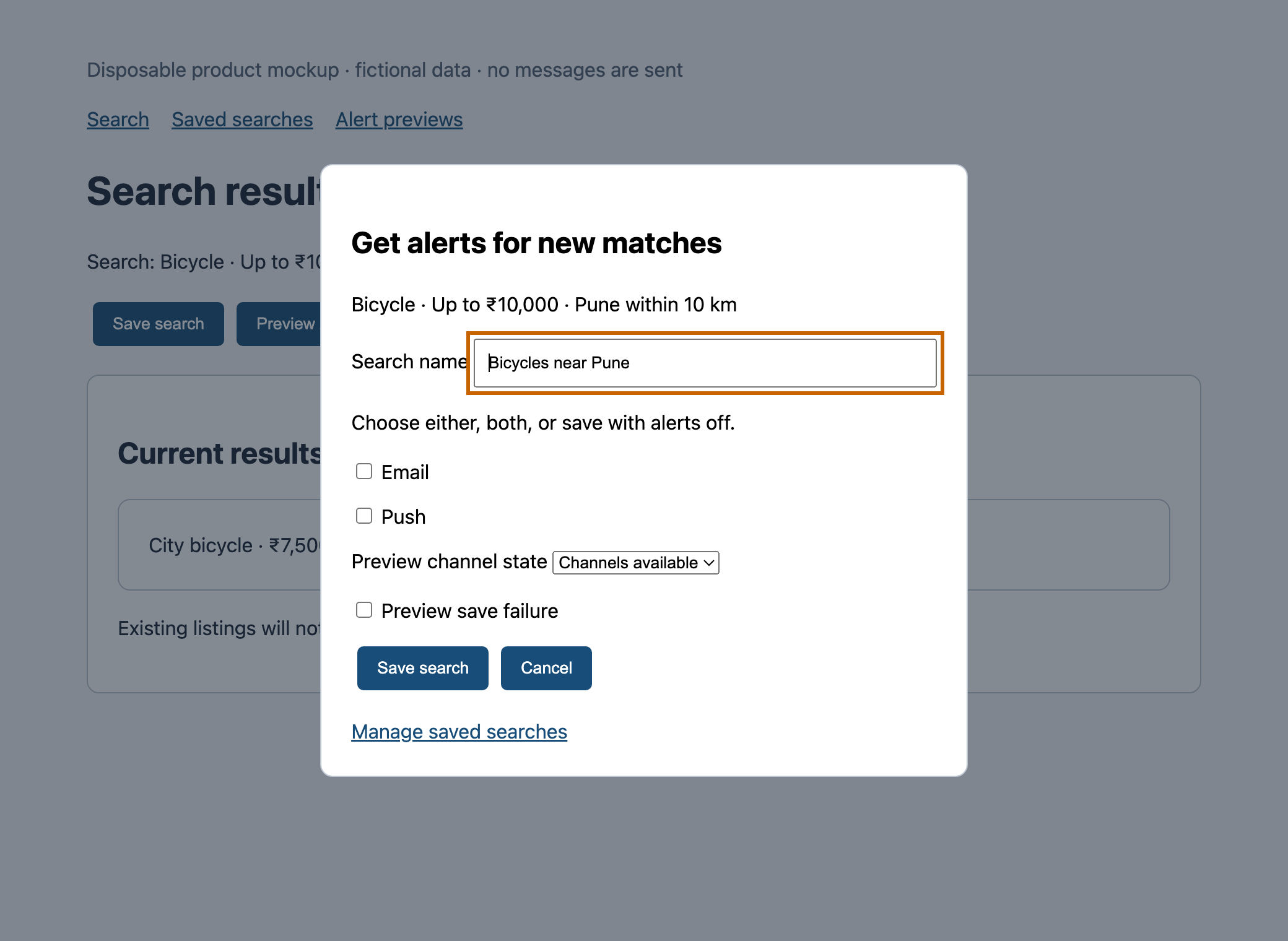Enable the Email alert checkbox
Viewport: 1288px width, 941px height.
(364, 472)
